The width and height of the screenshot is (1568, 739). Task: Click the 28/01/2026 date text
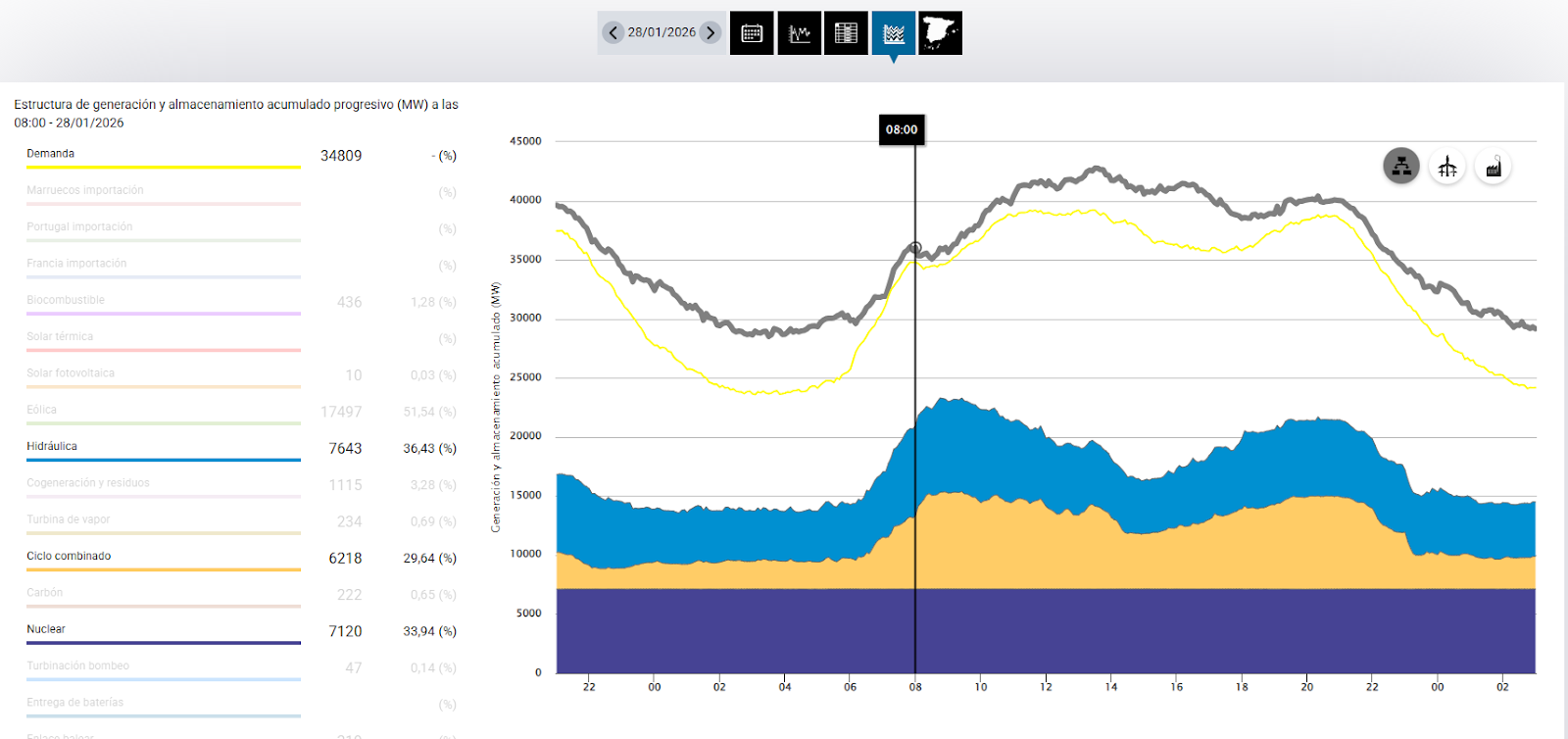[661, 32]
